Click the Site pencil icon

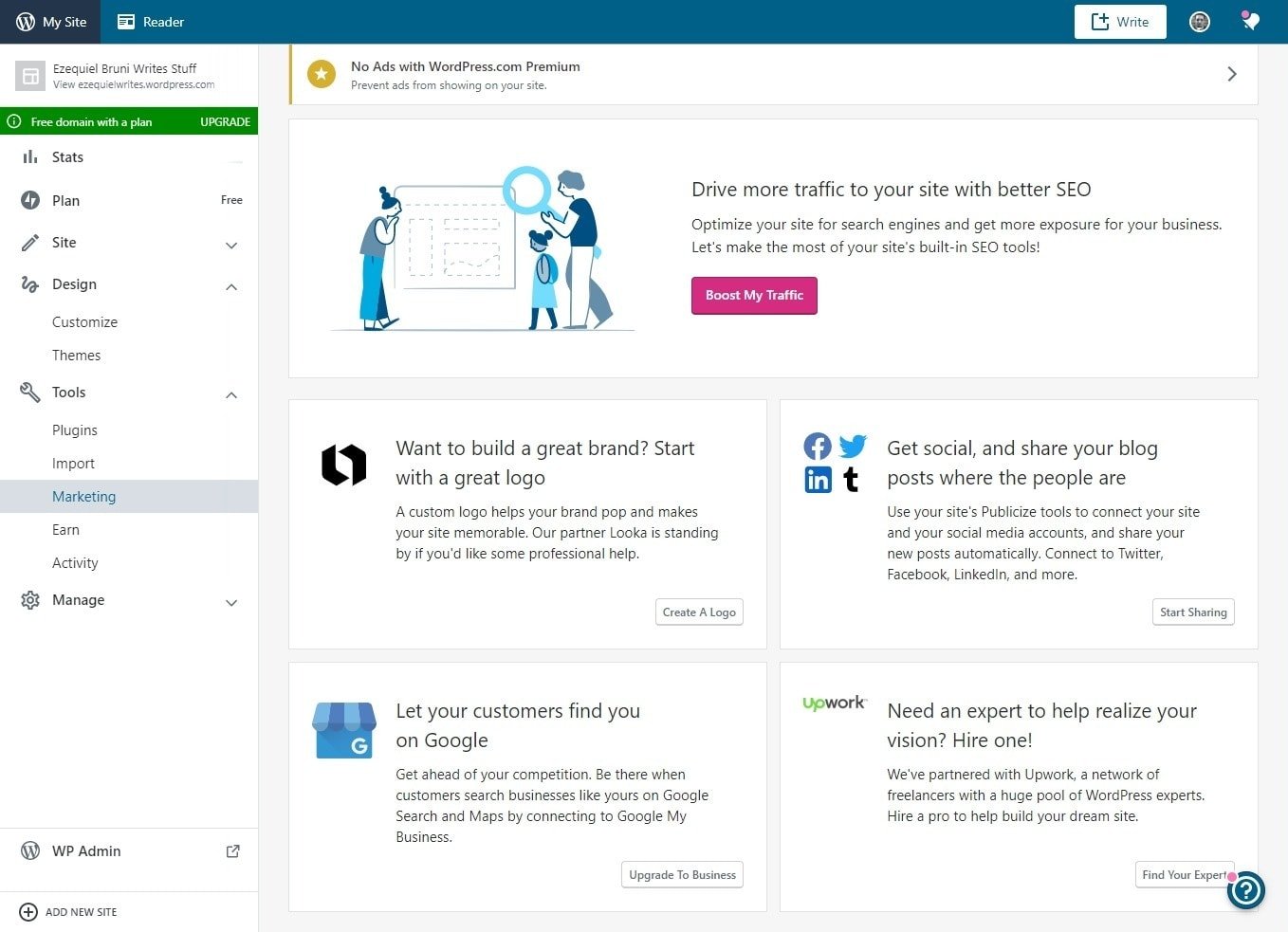pyautogui.click(x=30, y=243)
